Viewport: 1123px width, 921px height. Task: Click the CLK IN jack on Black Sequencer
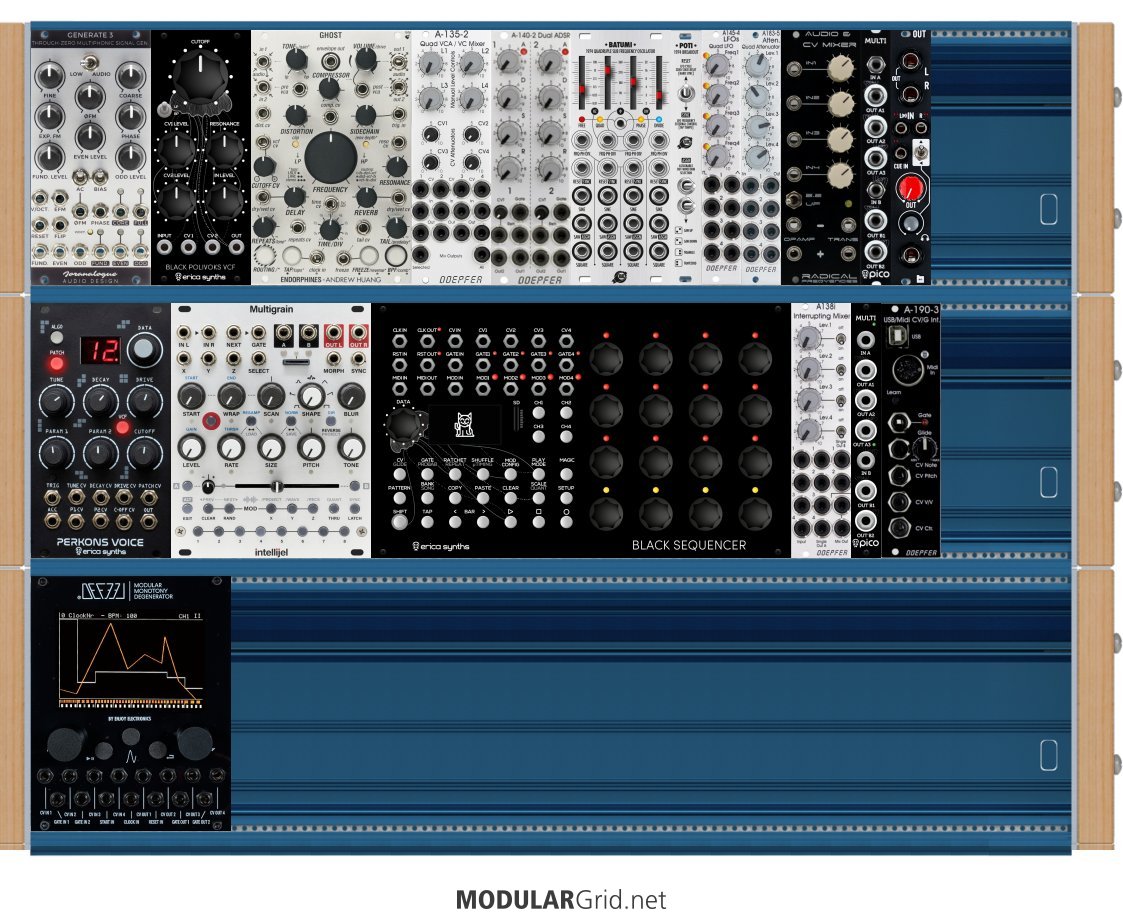(x=400, y=342)
